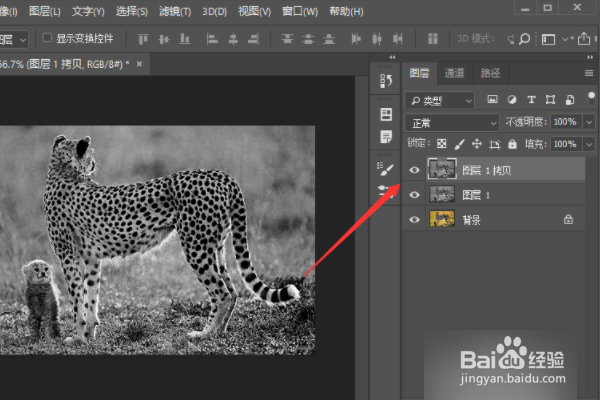Lock transparent pixels icon
This screenshot has width=600, height=400.
[x=442, y=144]
